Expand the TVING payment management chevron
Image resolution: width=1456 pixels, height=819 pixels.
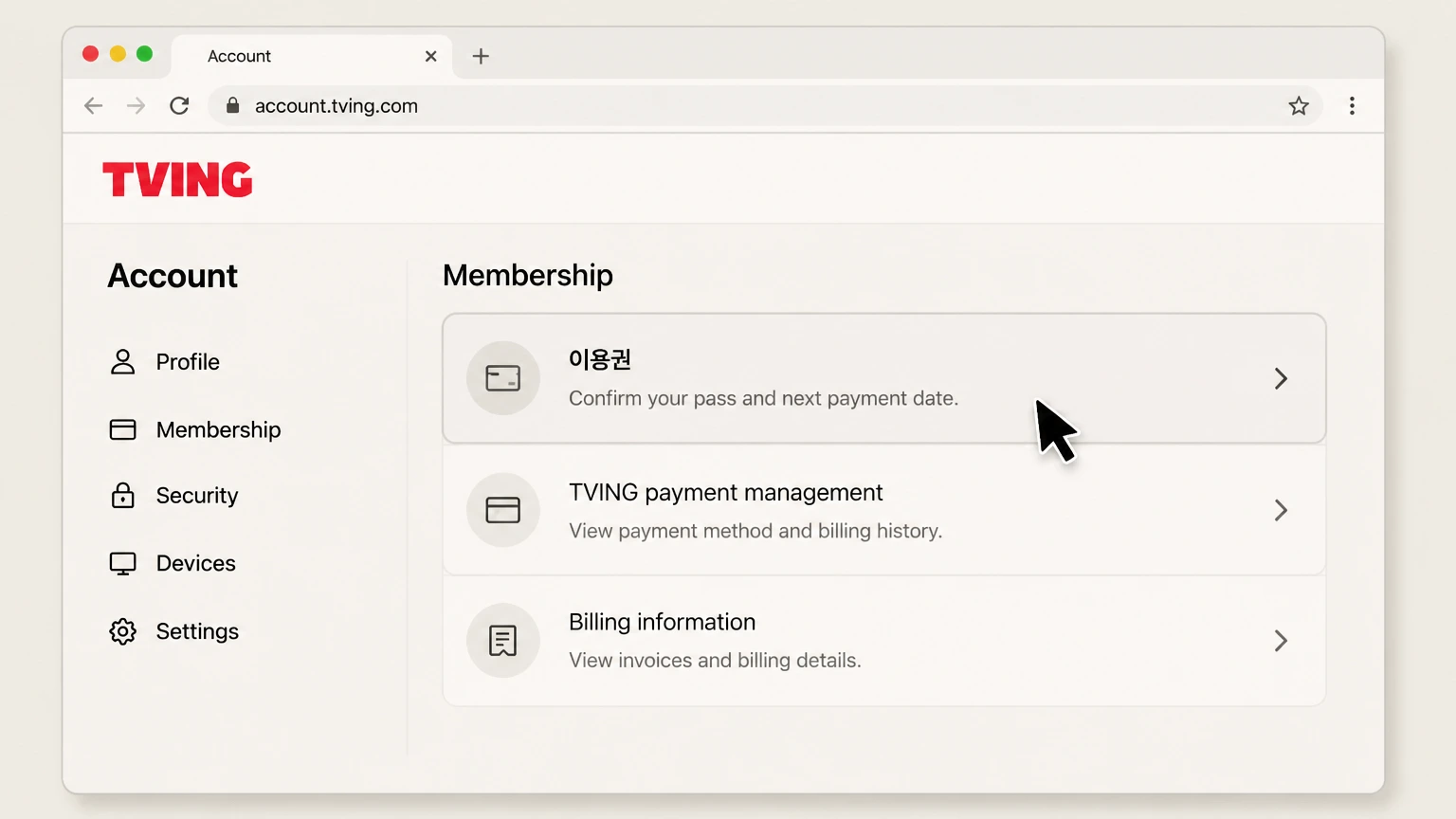coord(1281,510)
